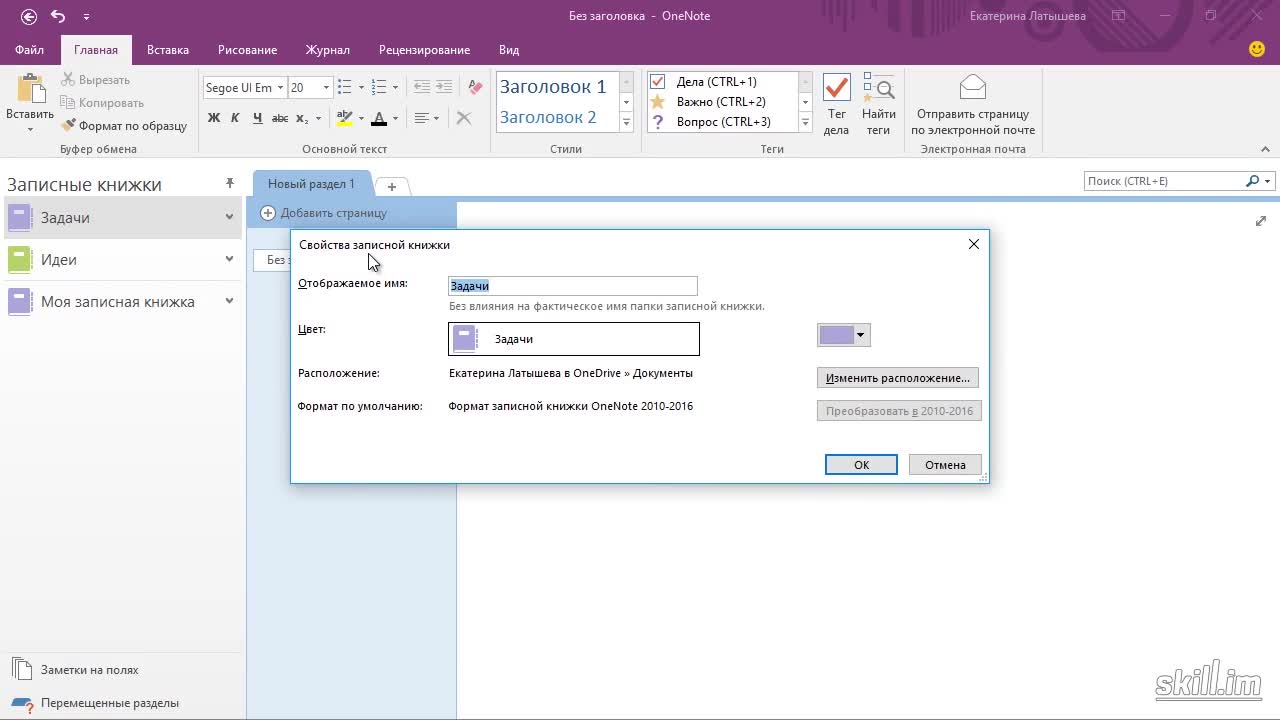Click the Тег дела to-do tag button

coord(836,104)
